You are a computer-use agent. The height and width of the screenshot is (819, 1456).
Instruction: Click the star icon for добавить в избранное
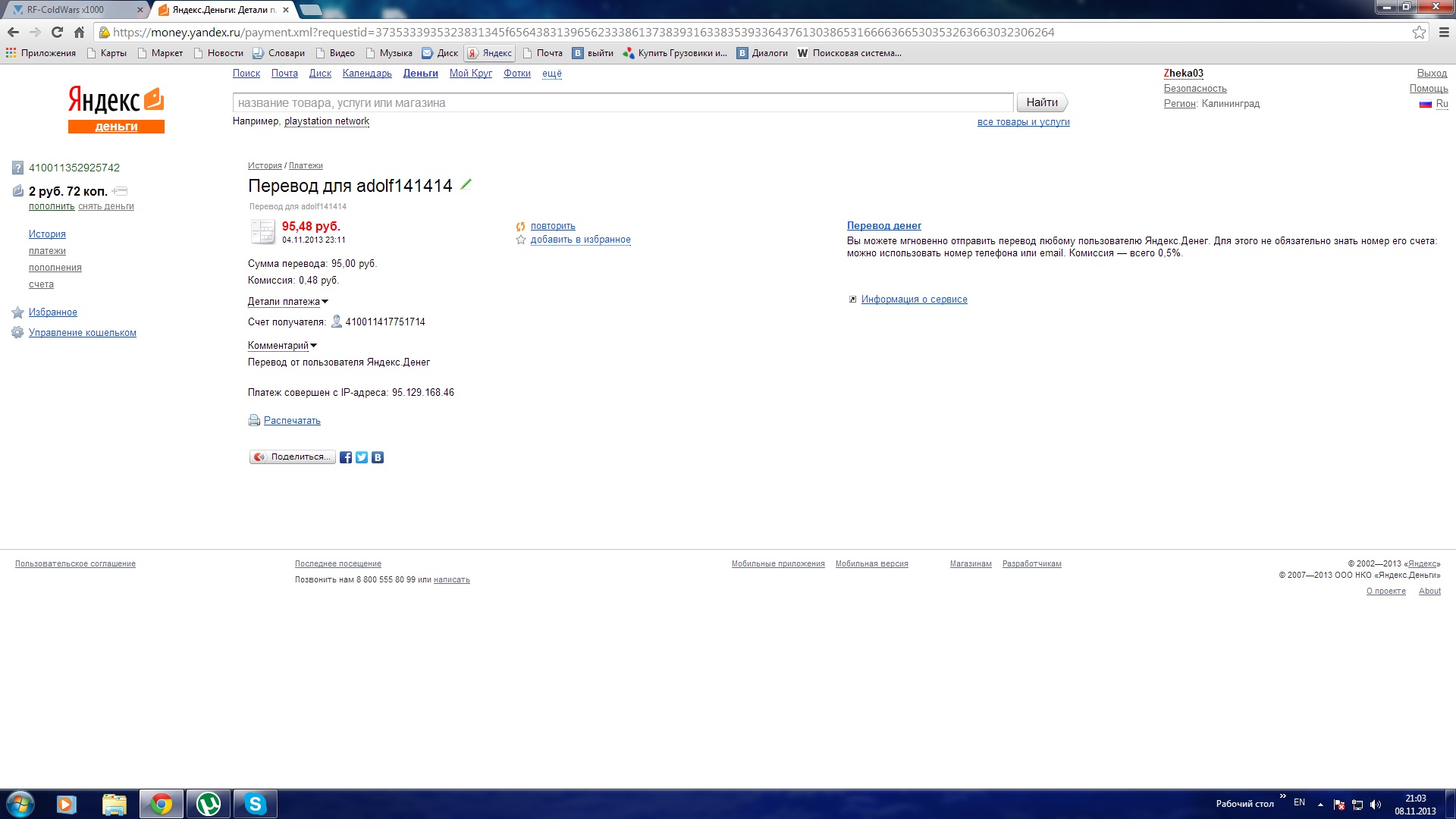point(521,240)
